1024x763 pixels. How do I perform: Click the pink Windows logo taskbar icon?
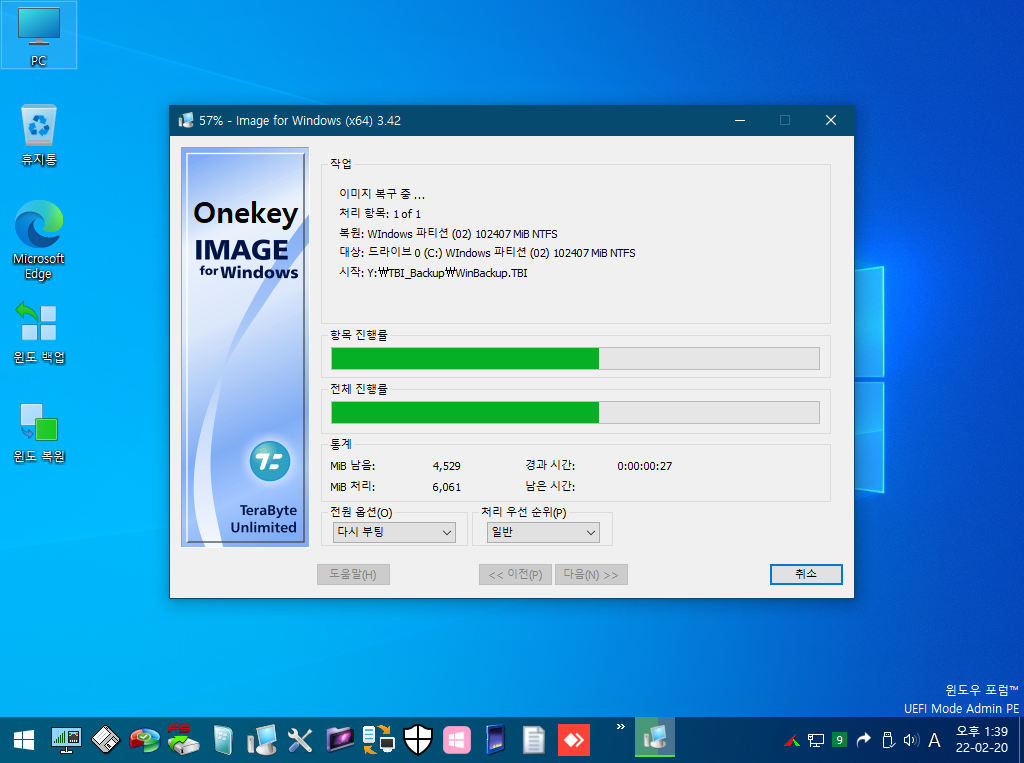[x=457, y=740]
